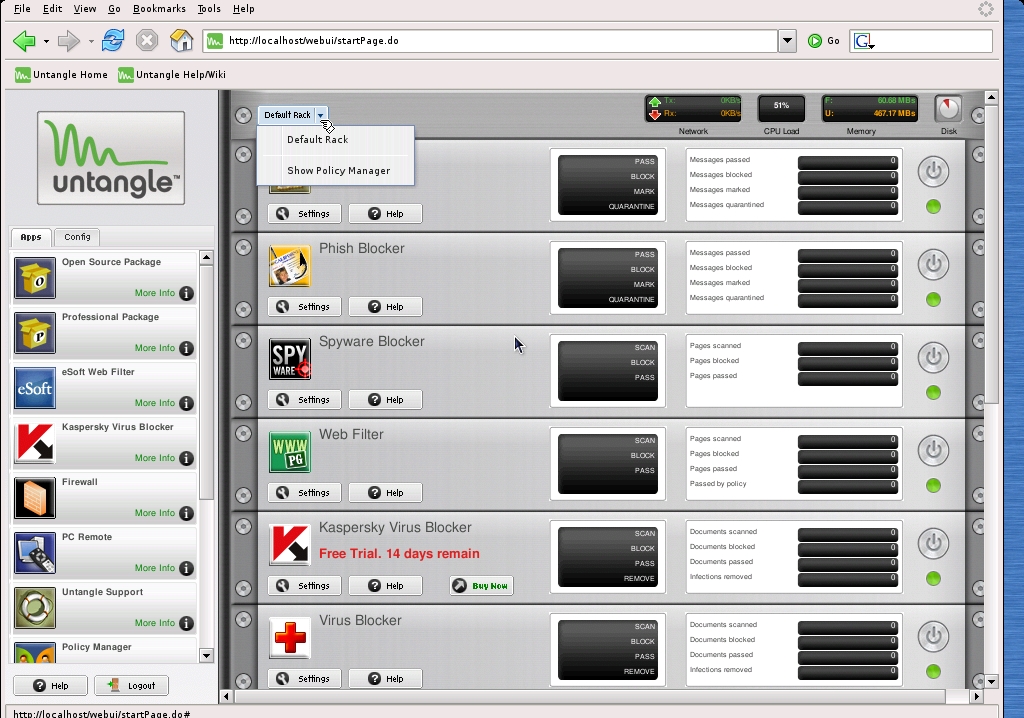Click the Web Filter rack icon
Image resolution: width=1024 pixels, height=718 pixels.
[x=290, y=452]
